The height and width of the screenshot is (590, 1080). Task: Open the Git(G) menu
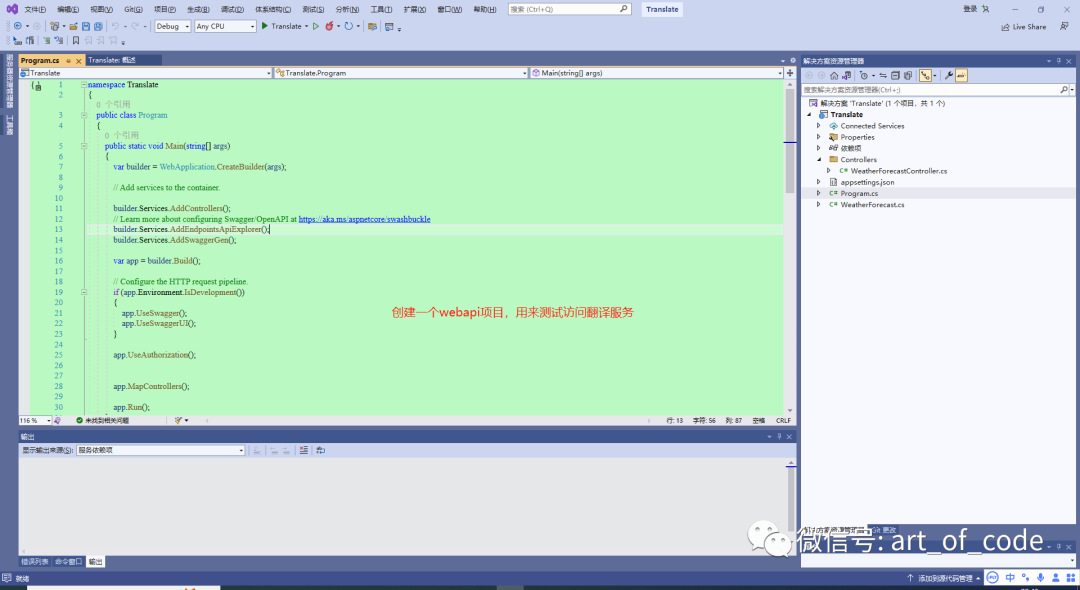tap(134, 10)
